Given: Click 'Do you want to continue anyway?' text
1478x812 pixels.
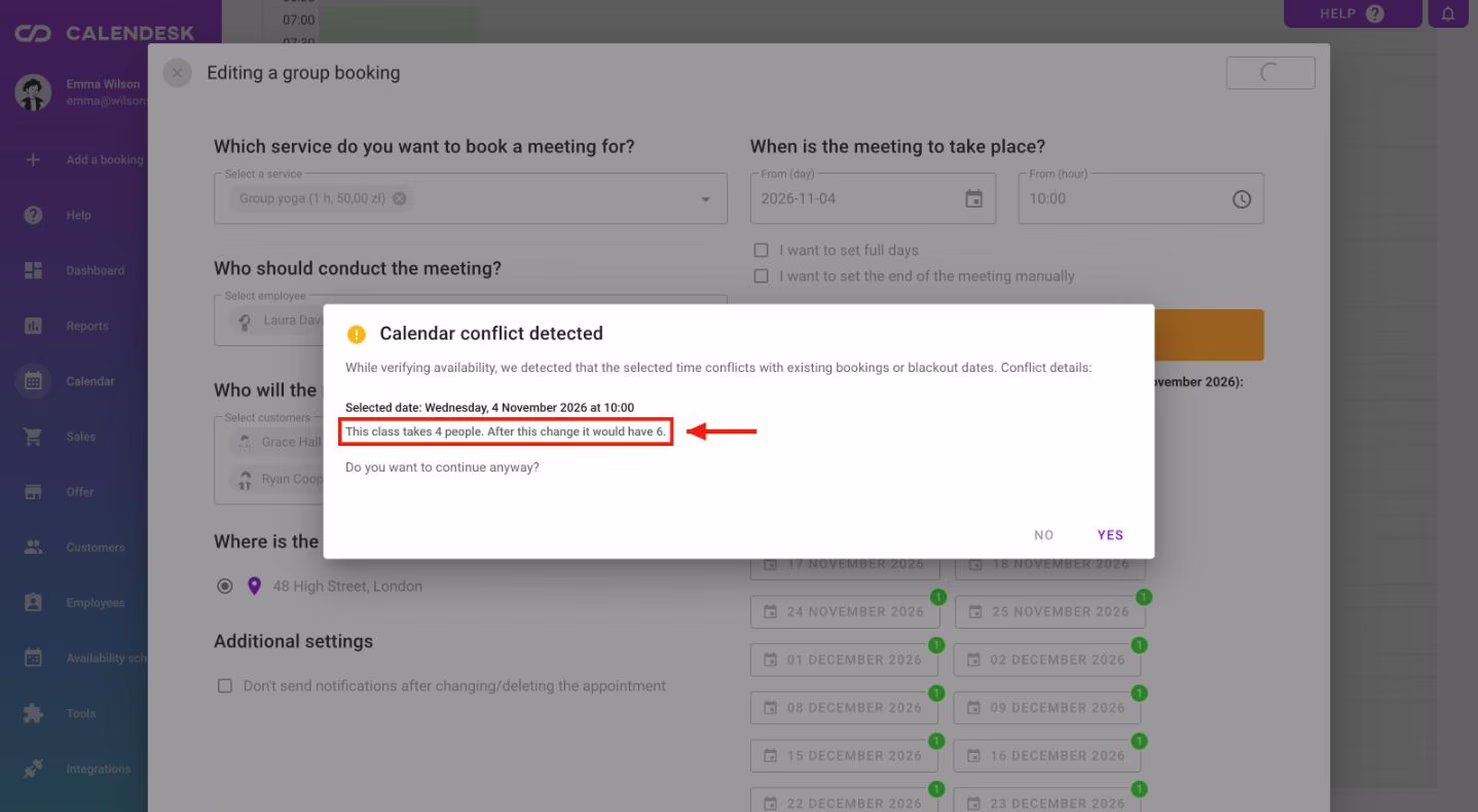Looking at the screenshot, I should coord(442,467).
